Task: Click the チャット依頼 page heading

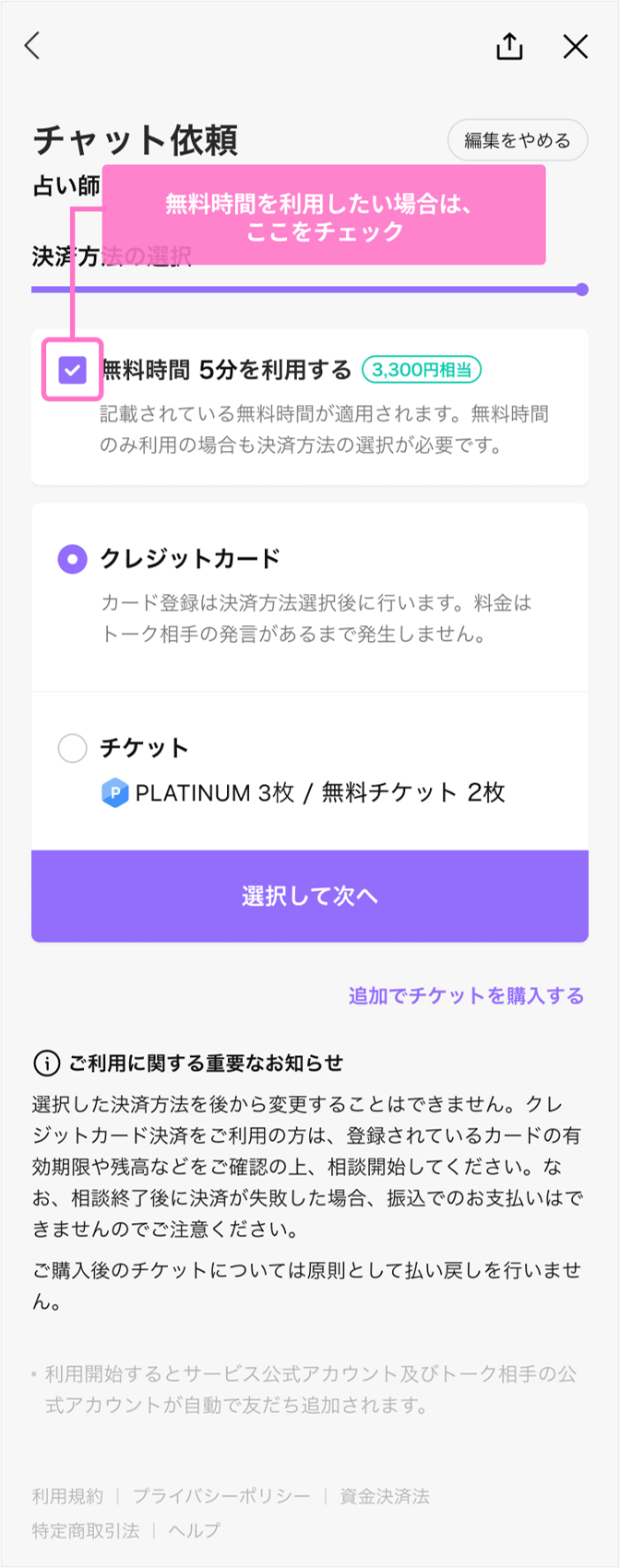Action: 136,140
